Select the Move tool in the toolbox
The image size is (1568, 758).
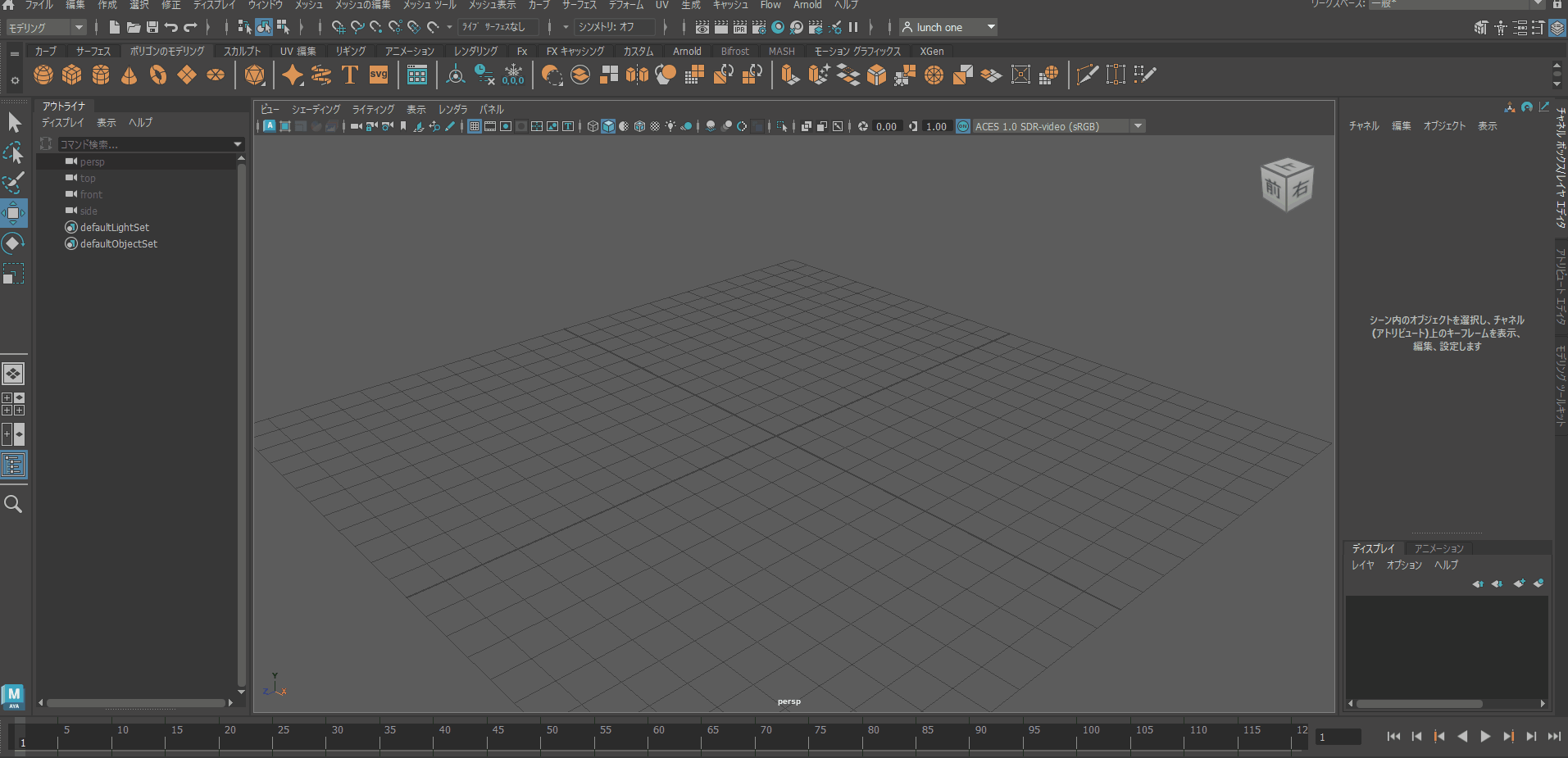coord(14,213)
